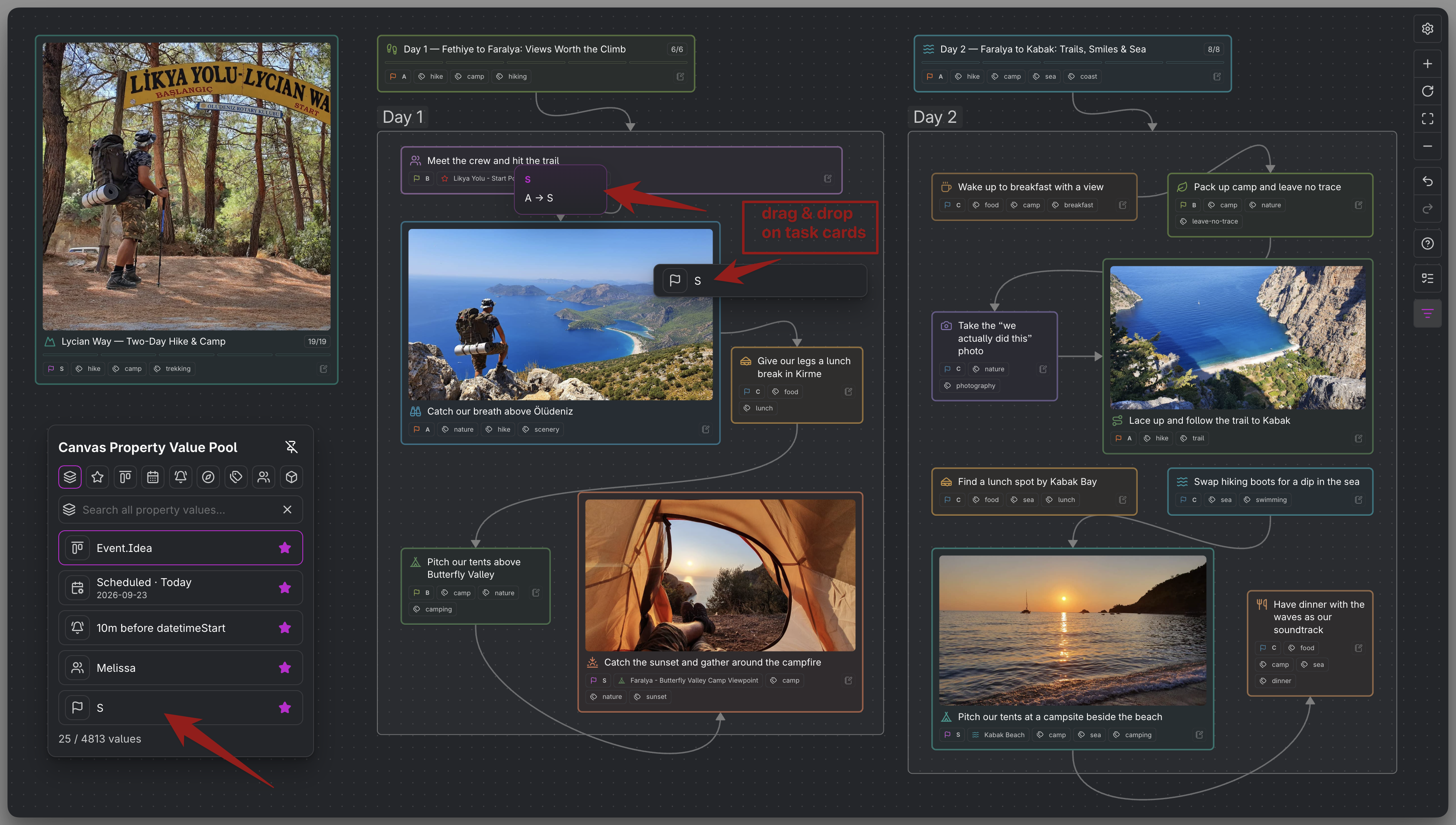This screenshot has height=825, width=1456.
Task: Select the compass location filter in pool
Action: pyautogui.click(x=209, y=477)
